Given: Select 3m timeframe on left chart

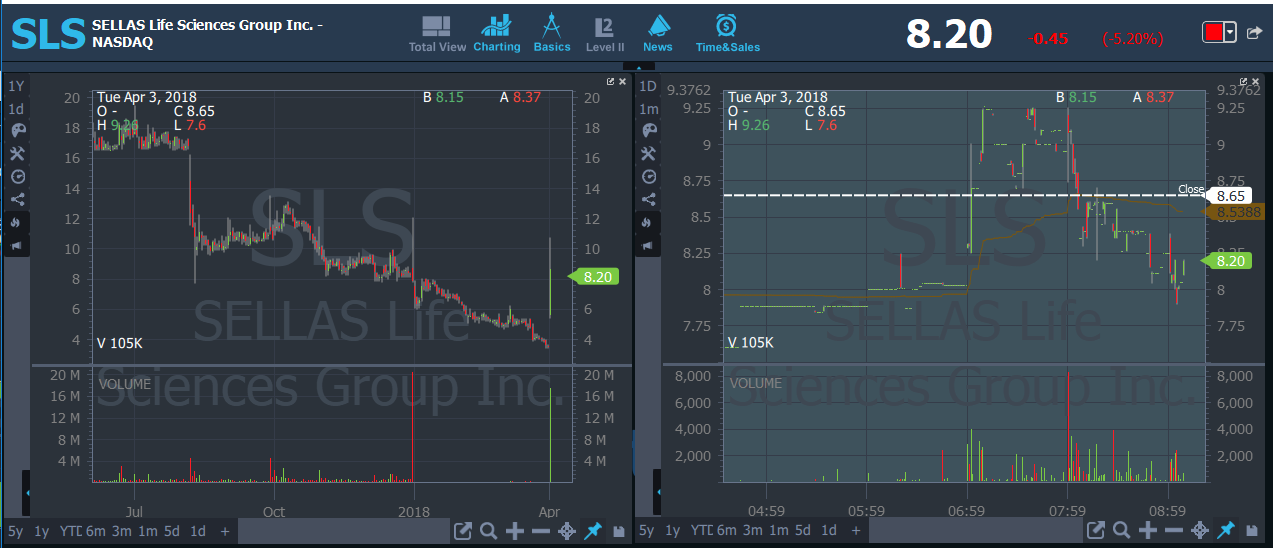Looking at the screenshot, I should click(121, 531).
